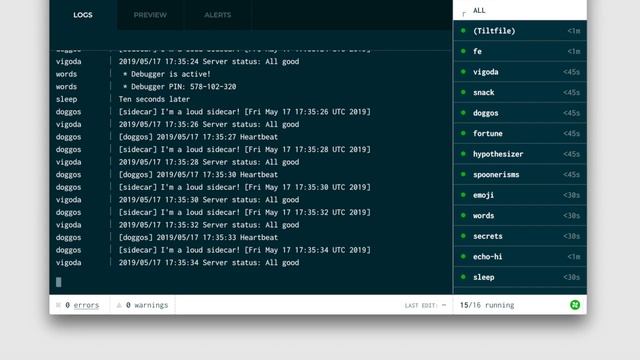Click green status dot next to (Tiltfile)

(463, 30)
